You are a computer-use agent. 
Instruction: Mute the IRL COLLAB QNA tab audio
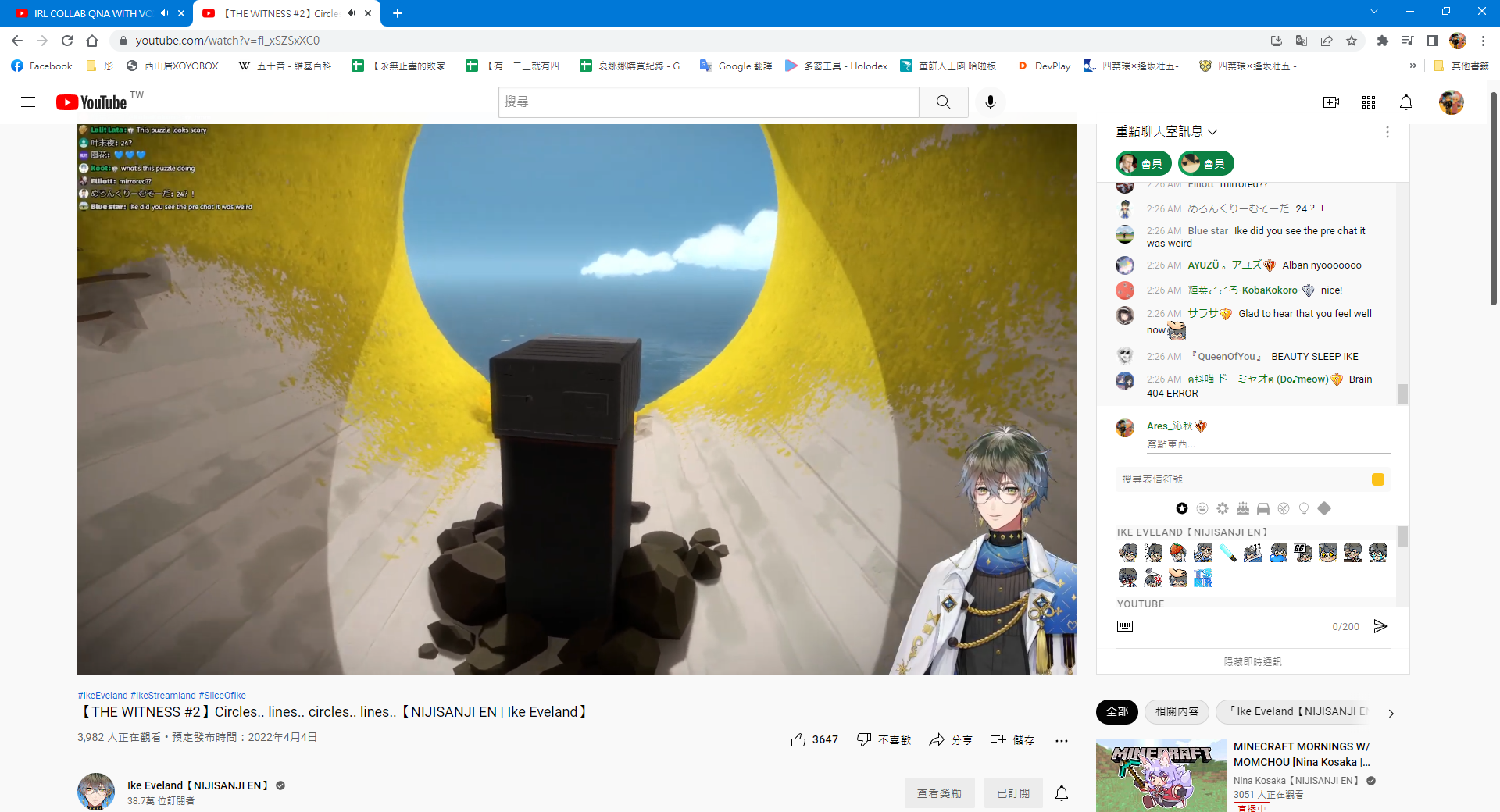pos(165,13)
